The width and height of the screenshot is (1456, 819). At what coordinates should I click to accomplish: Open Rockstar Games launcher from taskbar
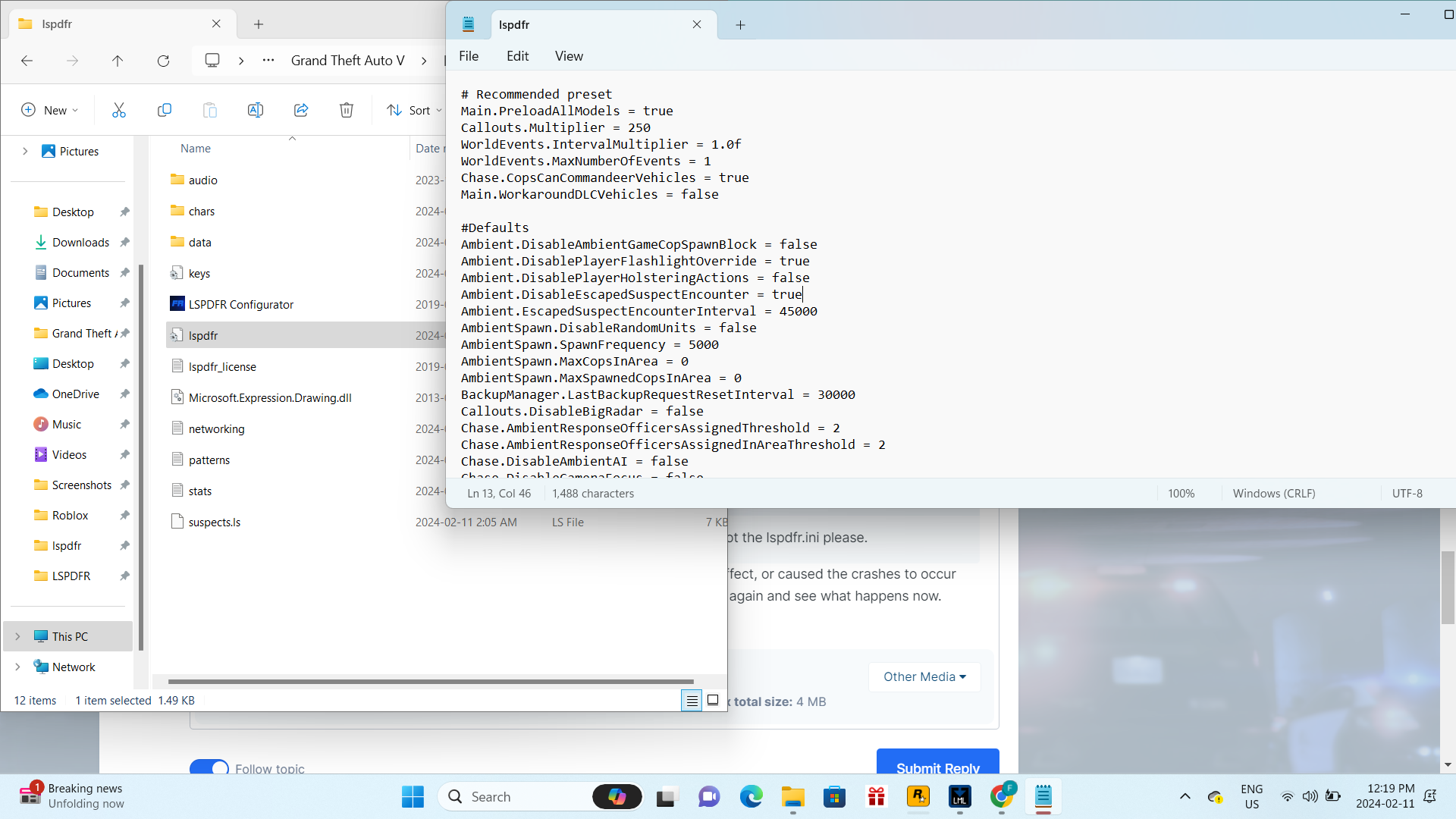click(x=918, y=796)
